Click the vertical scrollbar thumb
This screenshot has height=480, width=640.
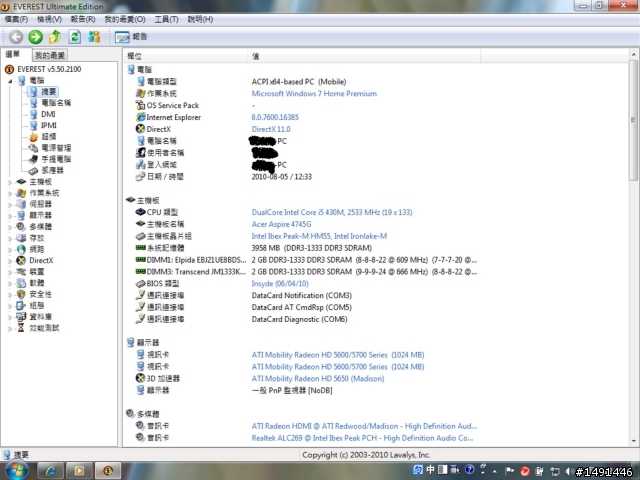point(633,120)
